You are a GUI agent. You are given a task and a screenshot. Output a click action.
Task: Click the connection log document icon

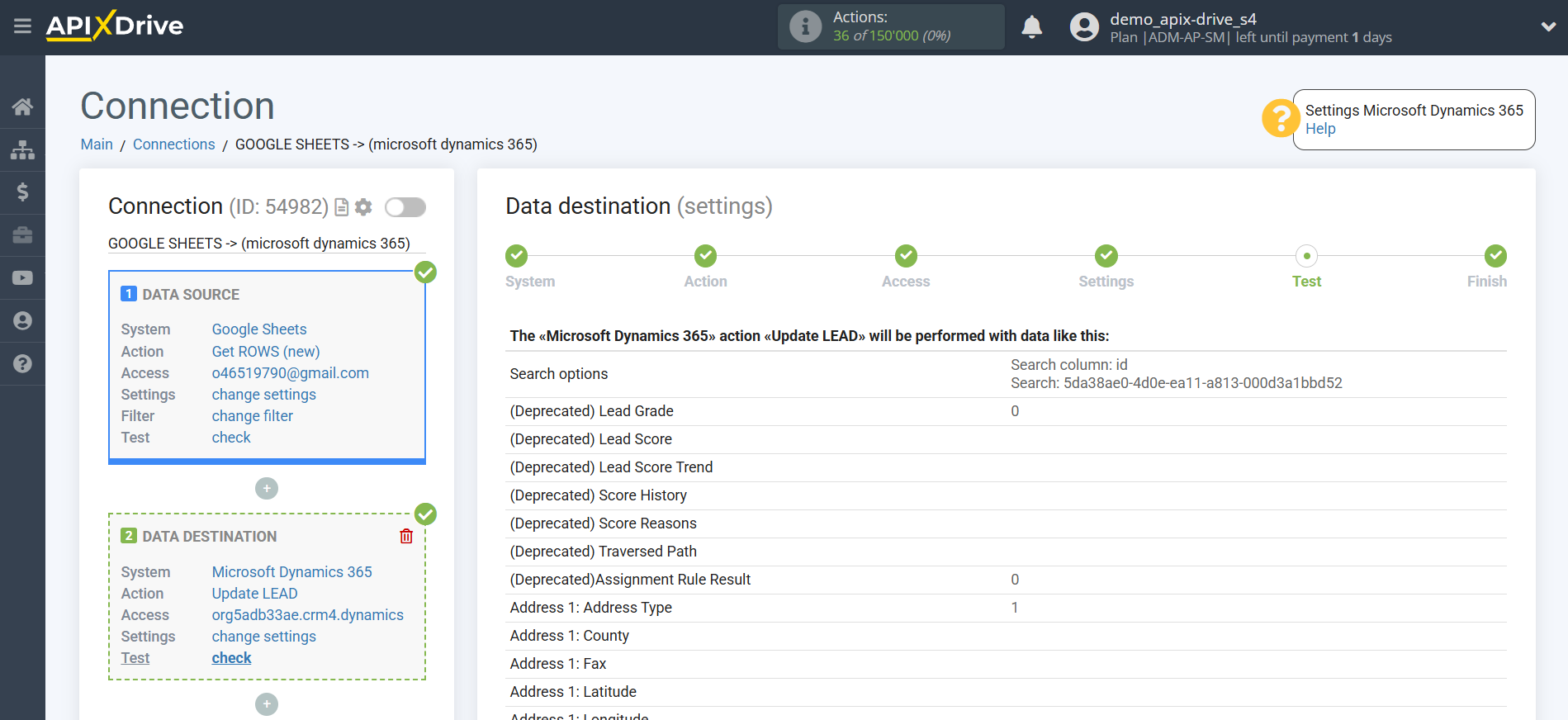pyautogui.click(x=341, y=207)
